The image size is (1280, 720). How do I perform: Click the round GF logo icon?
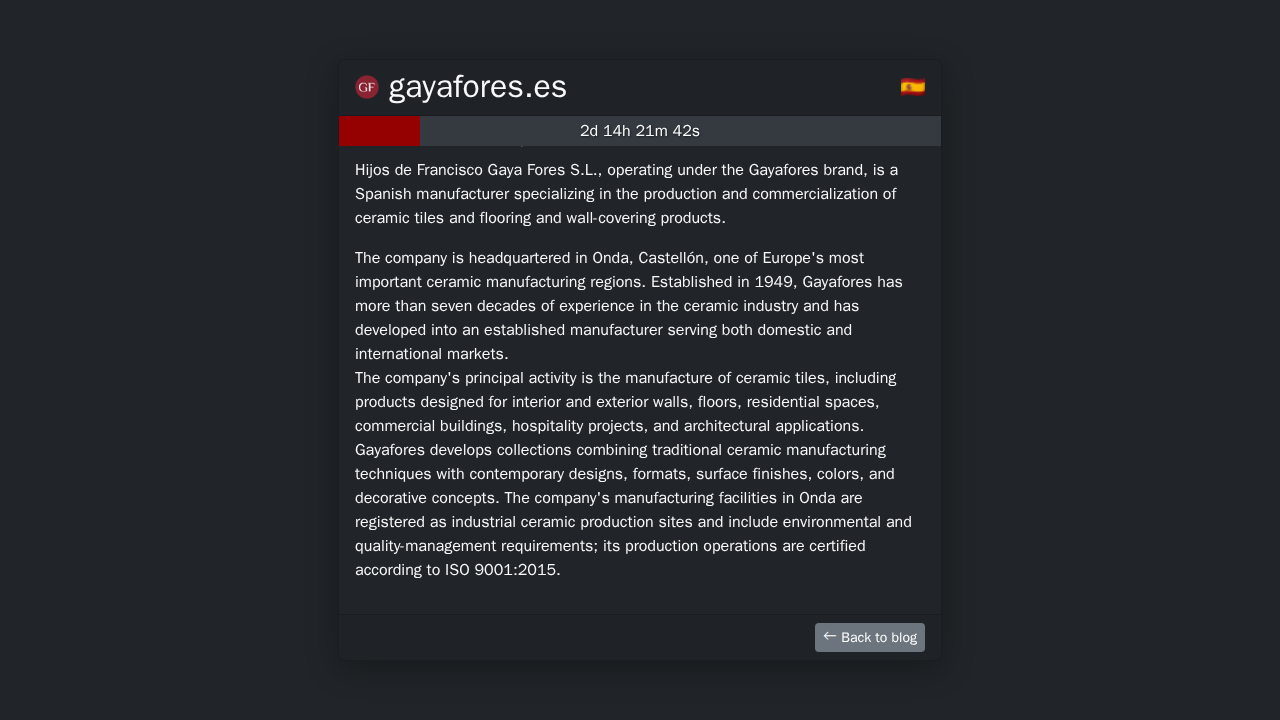[367, 87]
